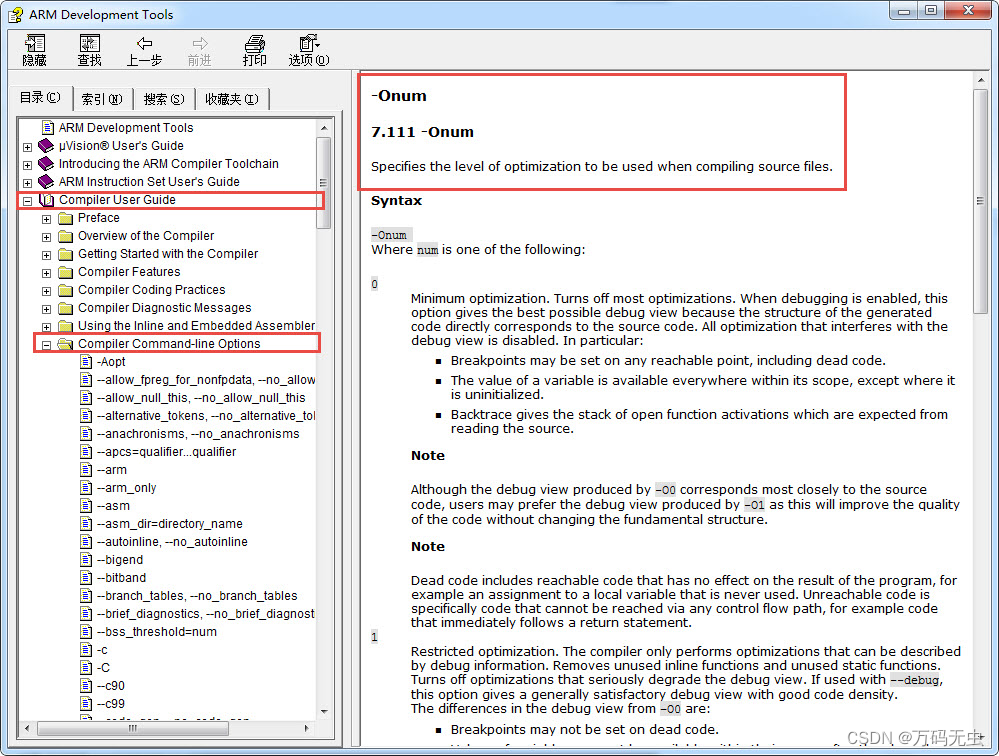
Task: Open the -Aopt topic
Action: click(111, 362)
